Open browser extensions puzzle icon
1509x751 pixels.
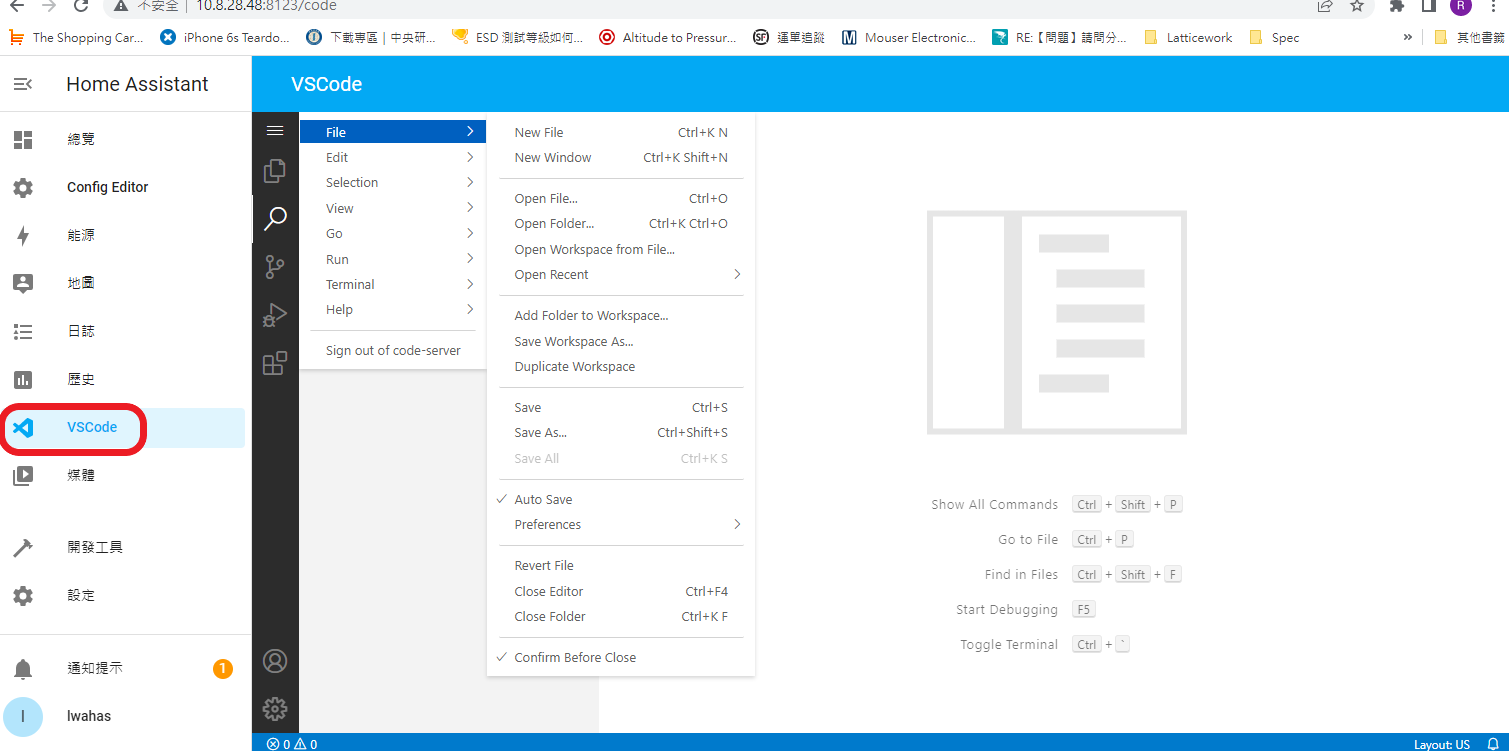1397,6
